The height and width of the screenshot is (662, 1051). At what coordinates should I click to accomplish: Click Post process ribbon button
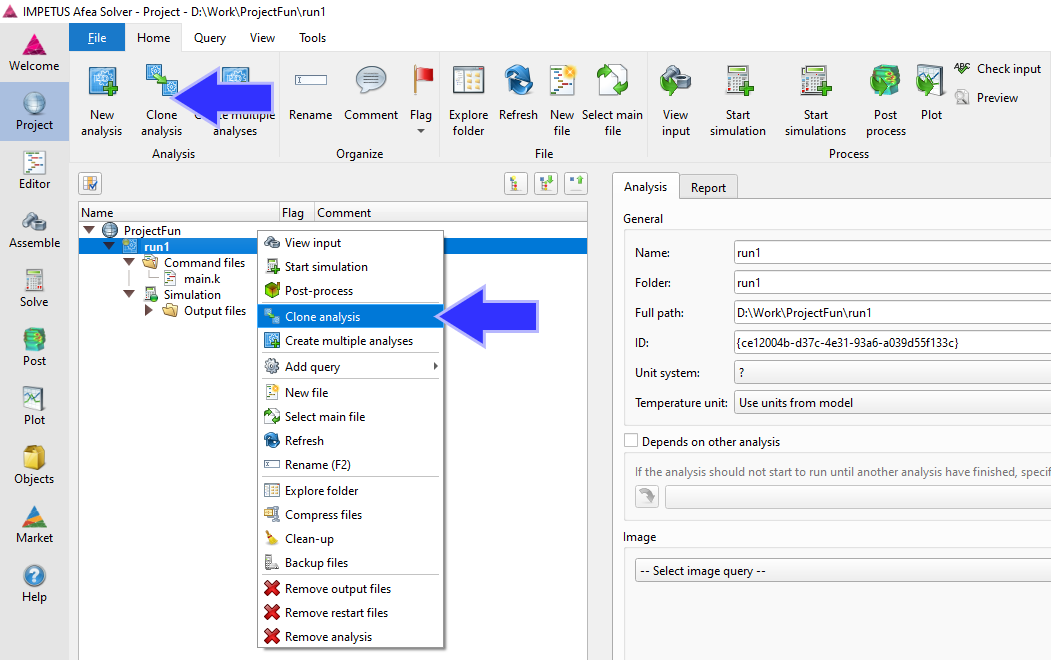(885, 101)
